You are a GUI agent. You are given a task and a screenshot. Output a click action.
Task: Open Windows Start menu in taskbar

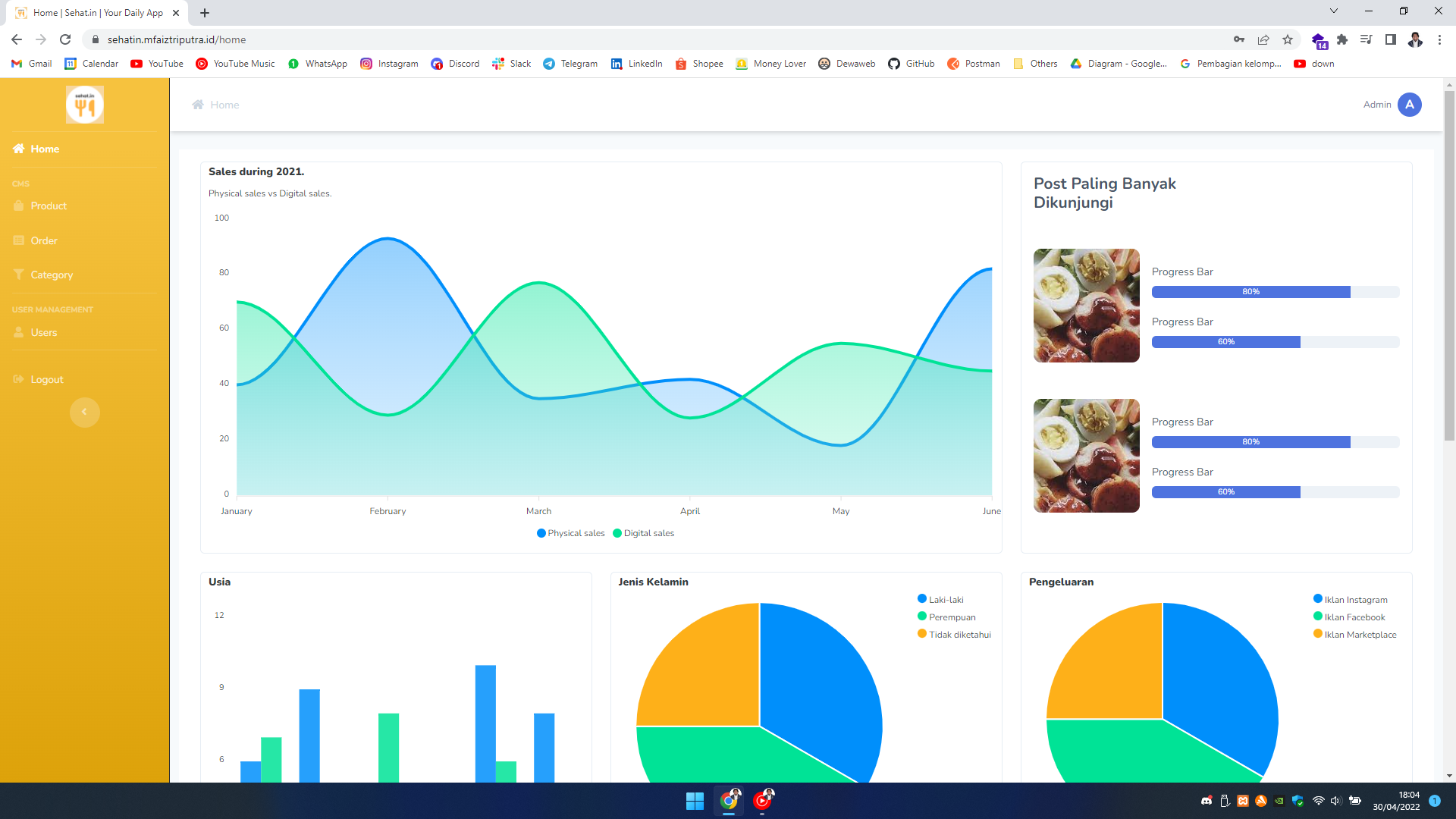695,801
